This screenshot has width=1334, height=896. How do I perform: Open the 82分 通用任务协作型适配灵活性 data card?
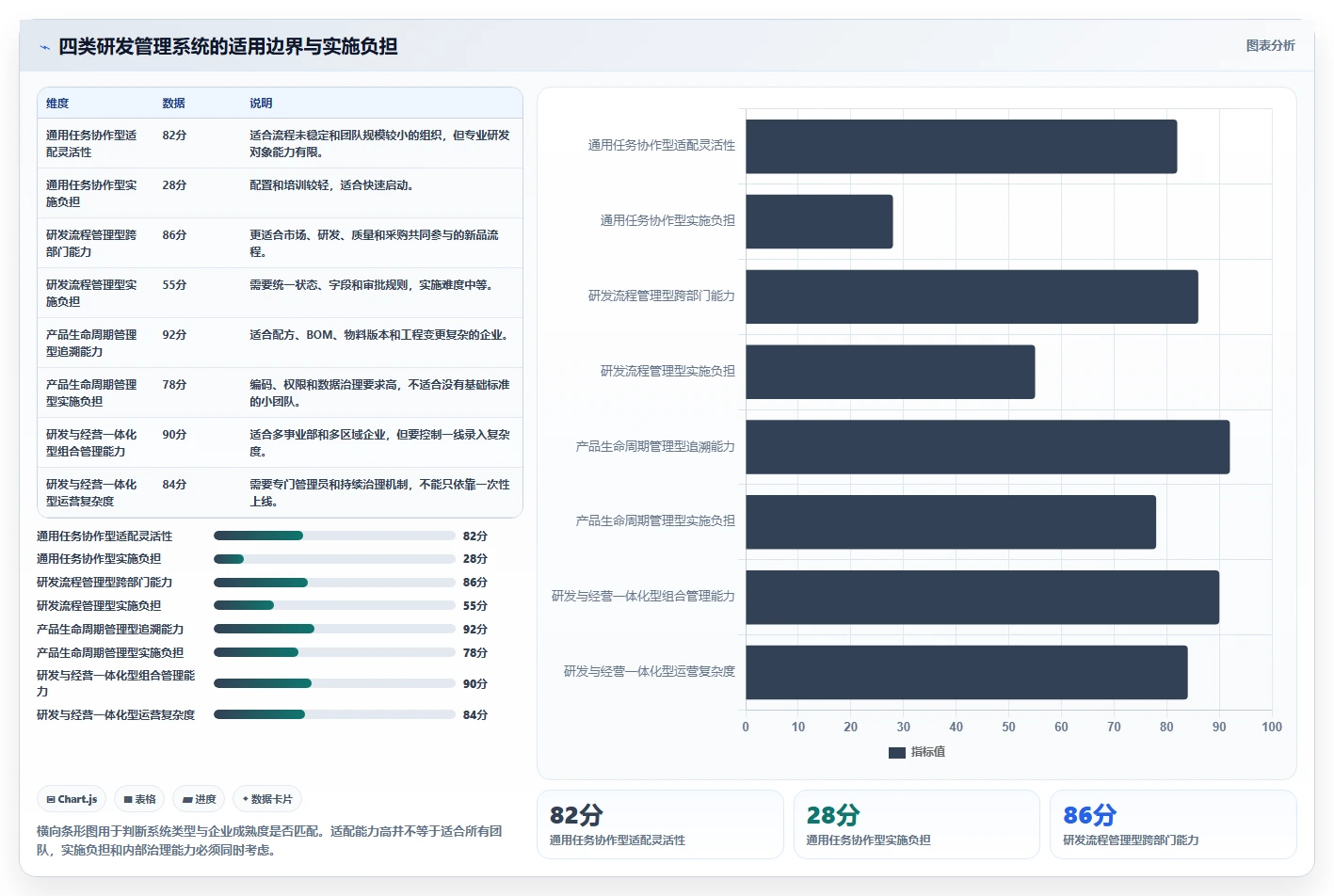pos(660,824)
